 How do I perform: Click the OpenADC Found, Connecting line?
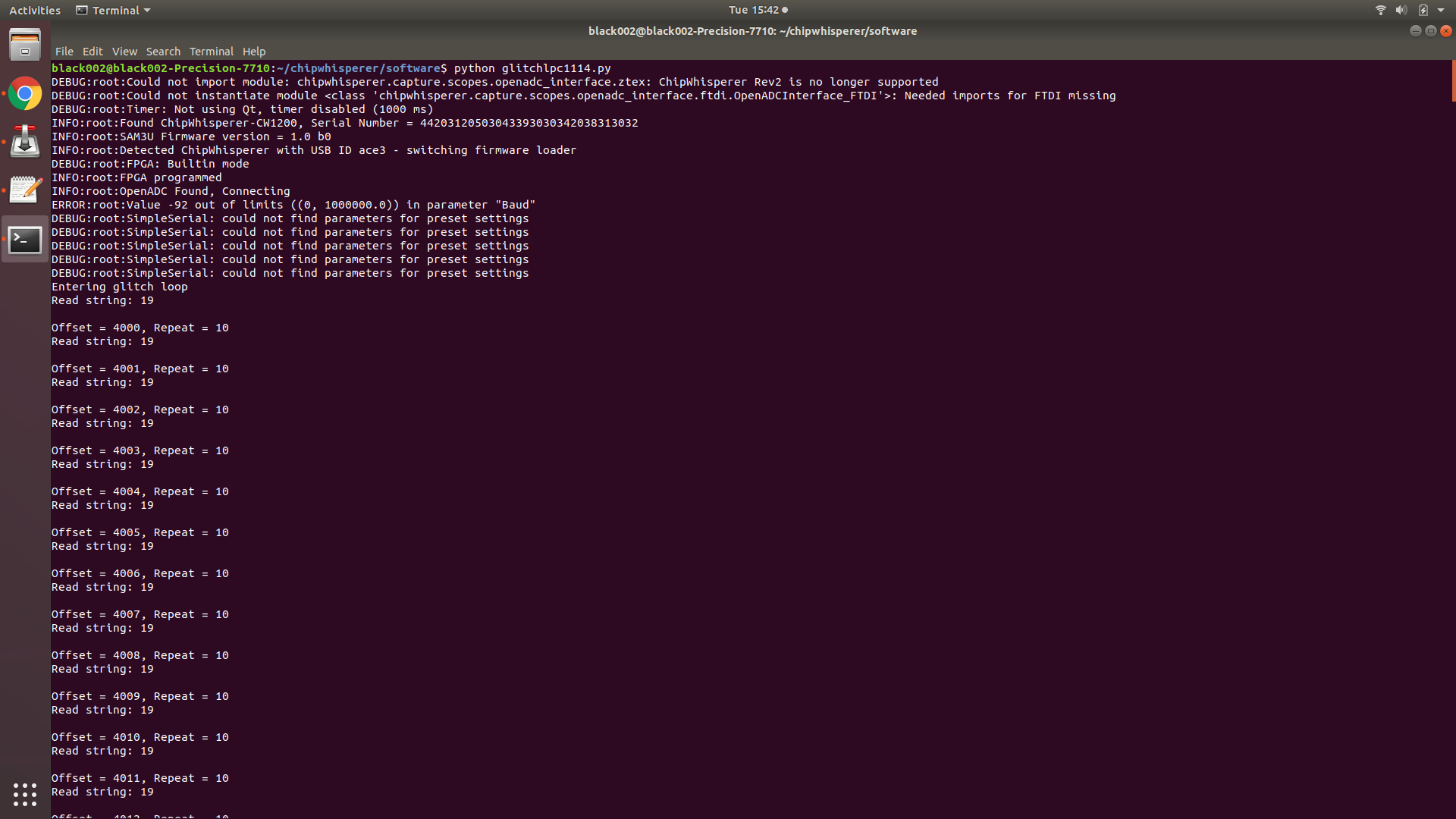171,191
